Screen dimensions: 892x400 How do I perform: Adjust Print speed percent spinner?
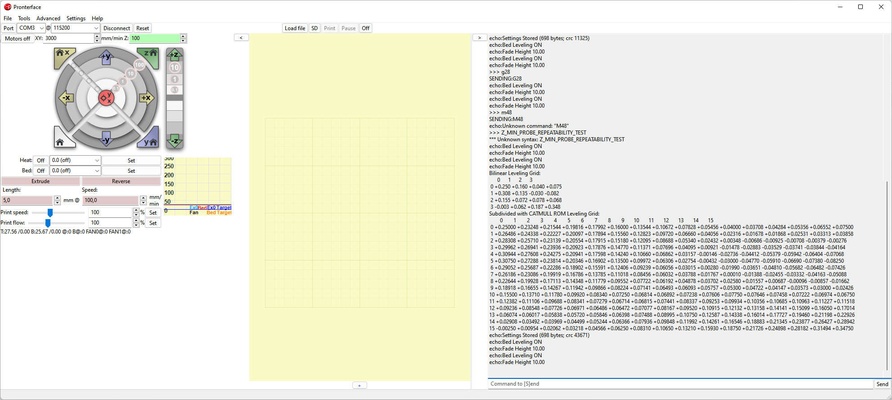pyautogui.click(x=135, y=212)
